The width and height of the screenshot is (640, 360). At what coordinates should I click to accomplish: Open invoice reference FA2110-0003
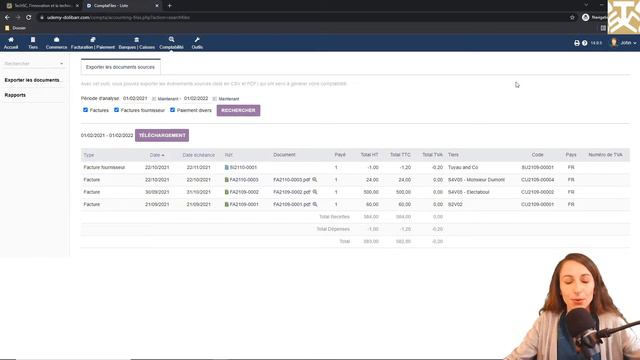point(244,180)
